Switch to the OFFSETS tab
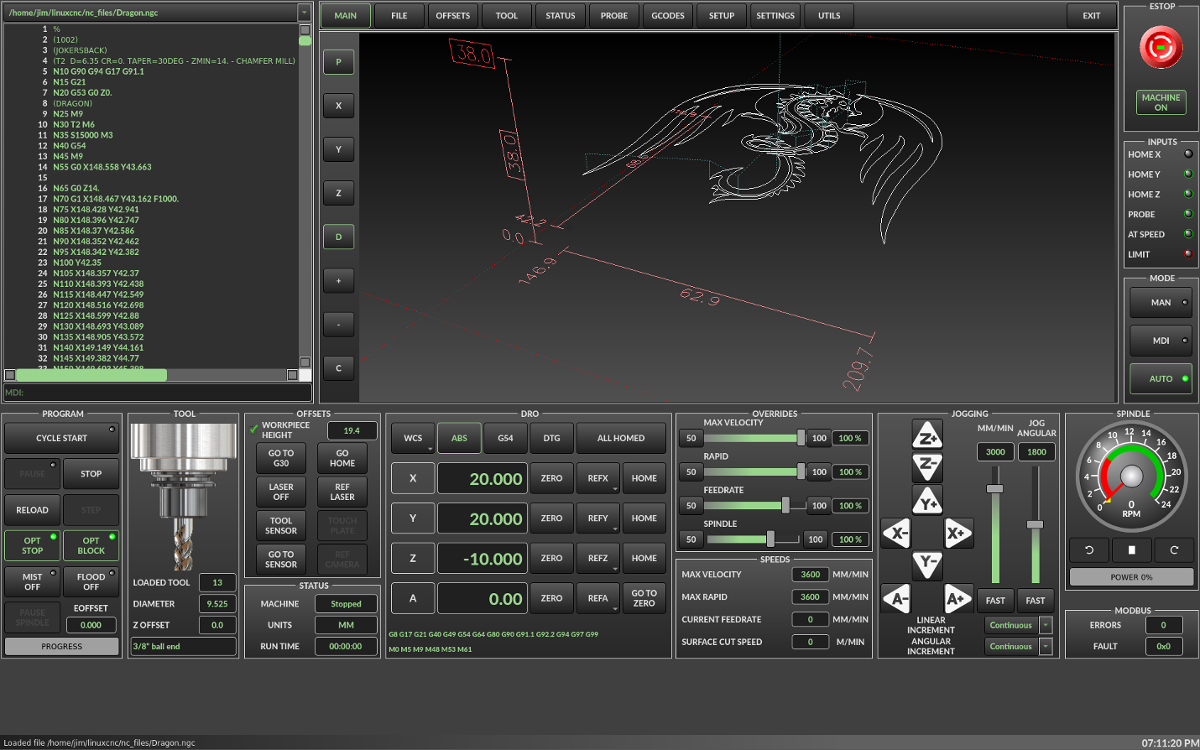 [x=453, y=16]
